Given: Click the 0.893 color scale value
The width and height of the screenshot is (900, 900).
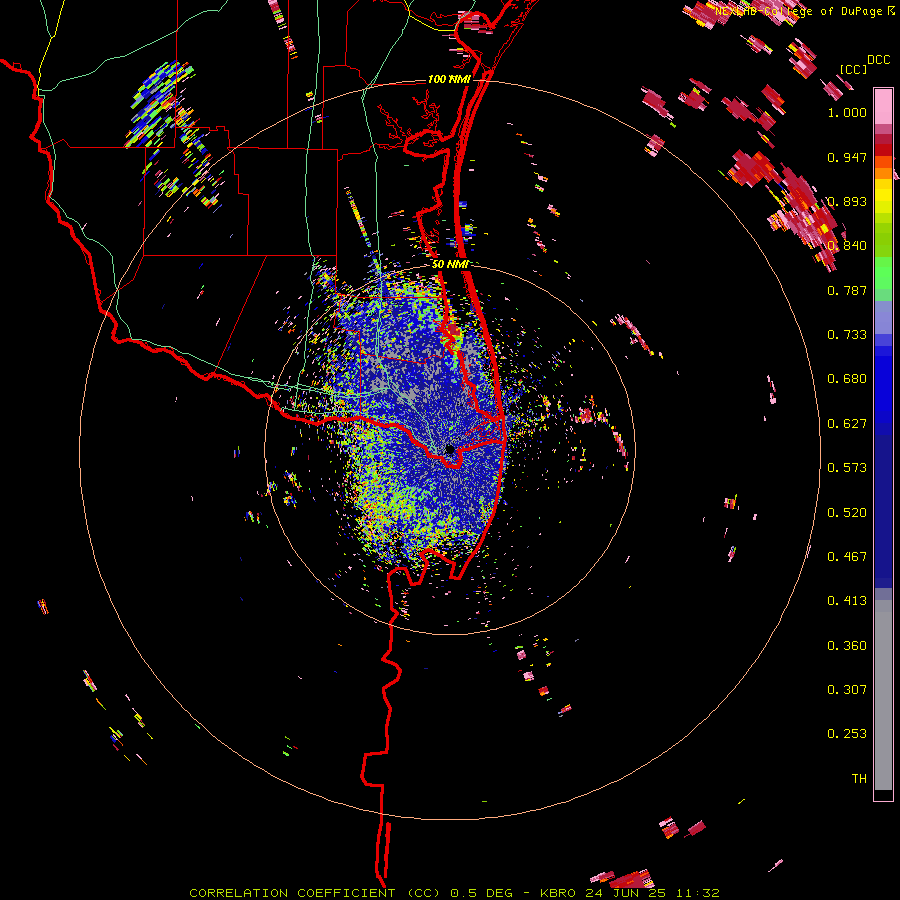Looking at the screenshot, I should click(x=847, y=201).
